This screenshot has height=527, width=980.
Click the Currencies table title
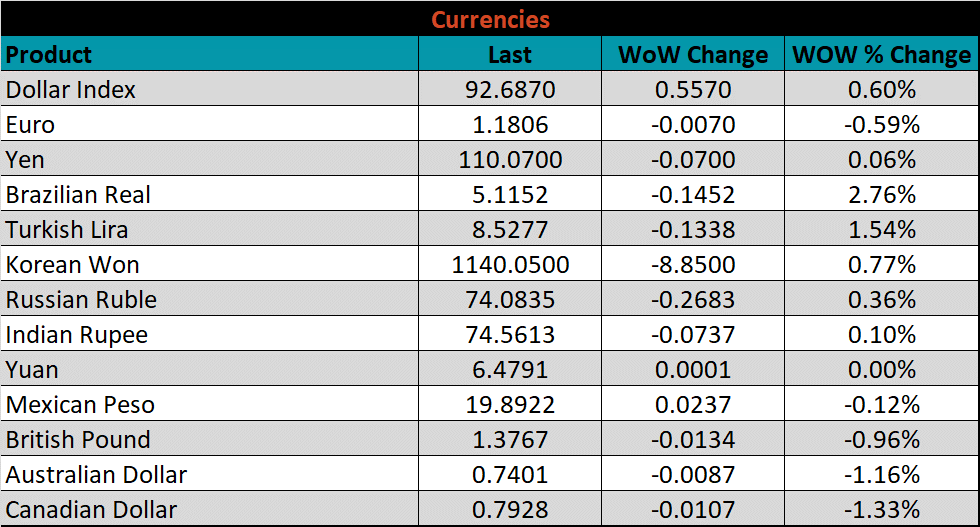[x=490, y=19]
